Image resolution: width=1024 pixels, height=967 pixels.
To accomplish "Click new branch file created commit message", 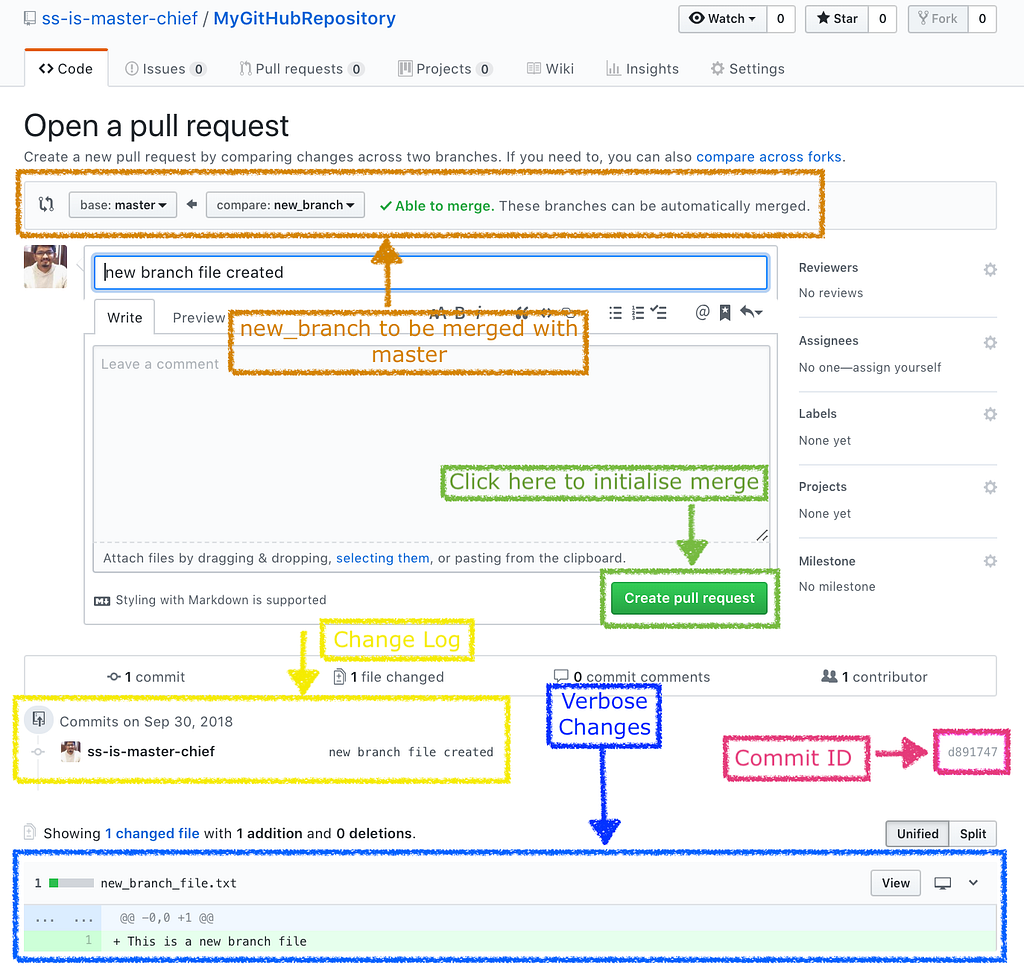I will click(411, 752).
